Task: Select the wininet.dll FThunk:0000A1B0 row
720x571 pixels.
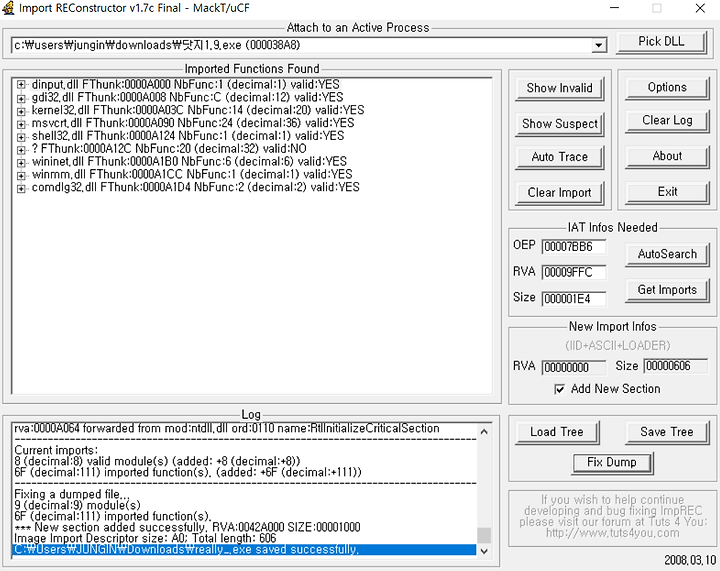Action: [x=189, y=162]
